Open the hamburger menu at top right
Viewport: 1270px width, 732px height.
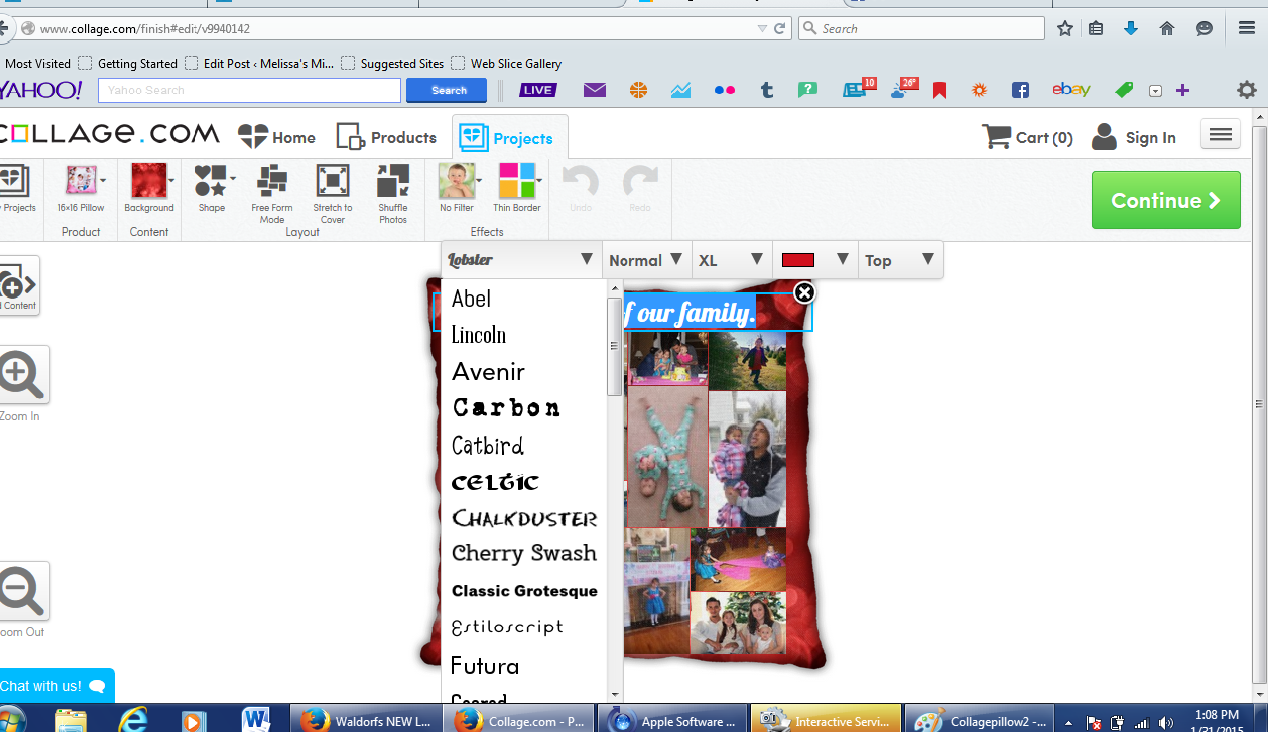pos(1220,135)
